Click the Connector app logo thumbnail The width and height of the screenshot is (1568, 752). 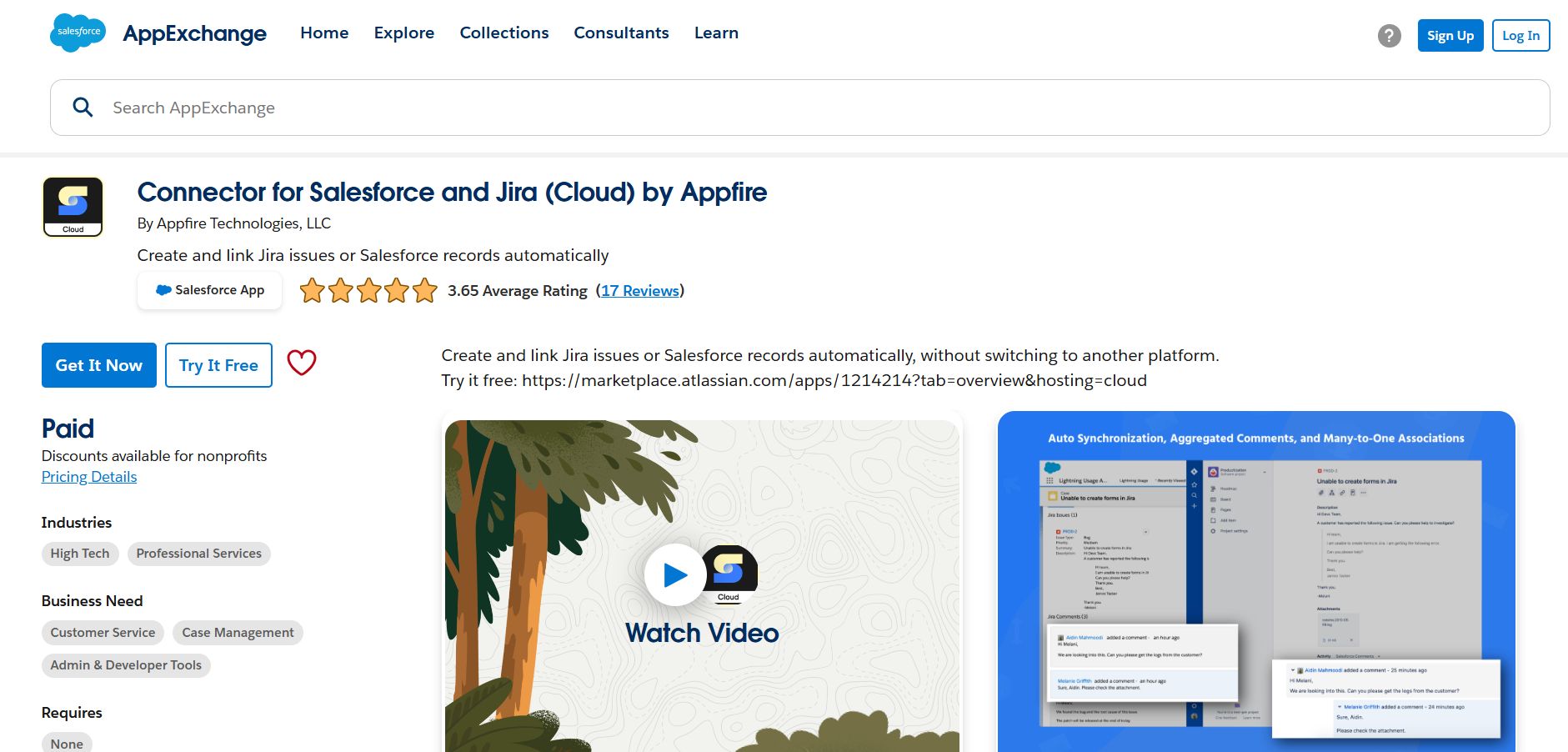pos(73,206)
